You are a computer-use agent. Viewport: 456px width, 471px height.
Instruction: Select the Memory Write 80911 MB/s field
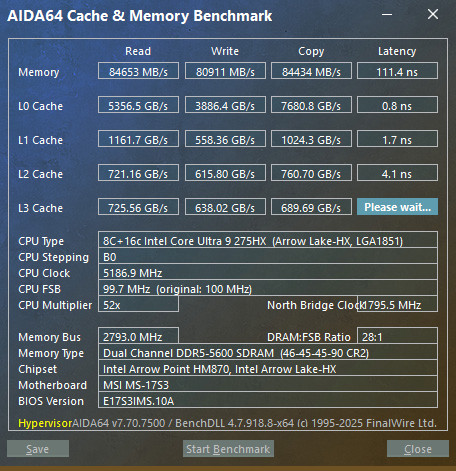[x=225, y=71]
